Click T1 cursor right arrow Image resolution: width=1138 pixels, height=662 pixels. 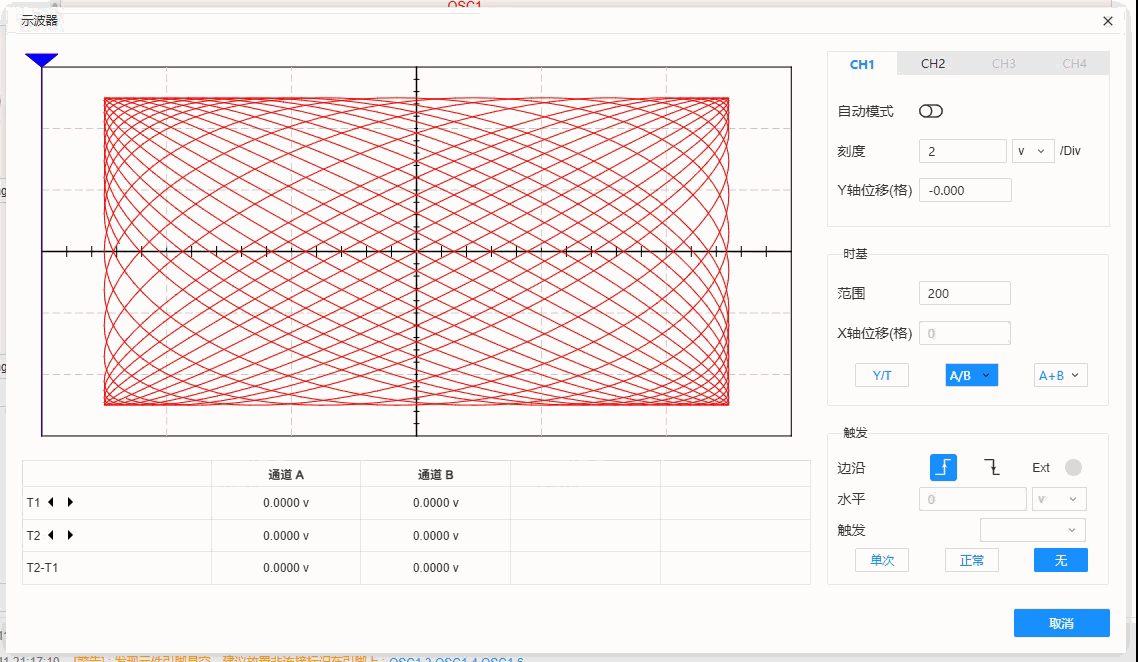coord(70,503)
